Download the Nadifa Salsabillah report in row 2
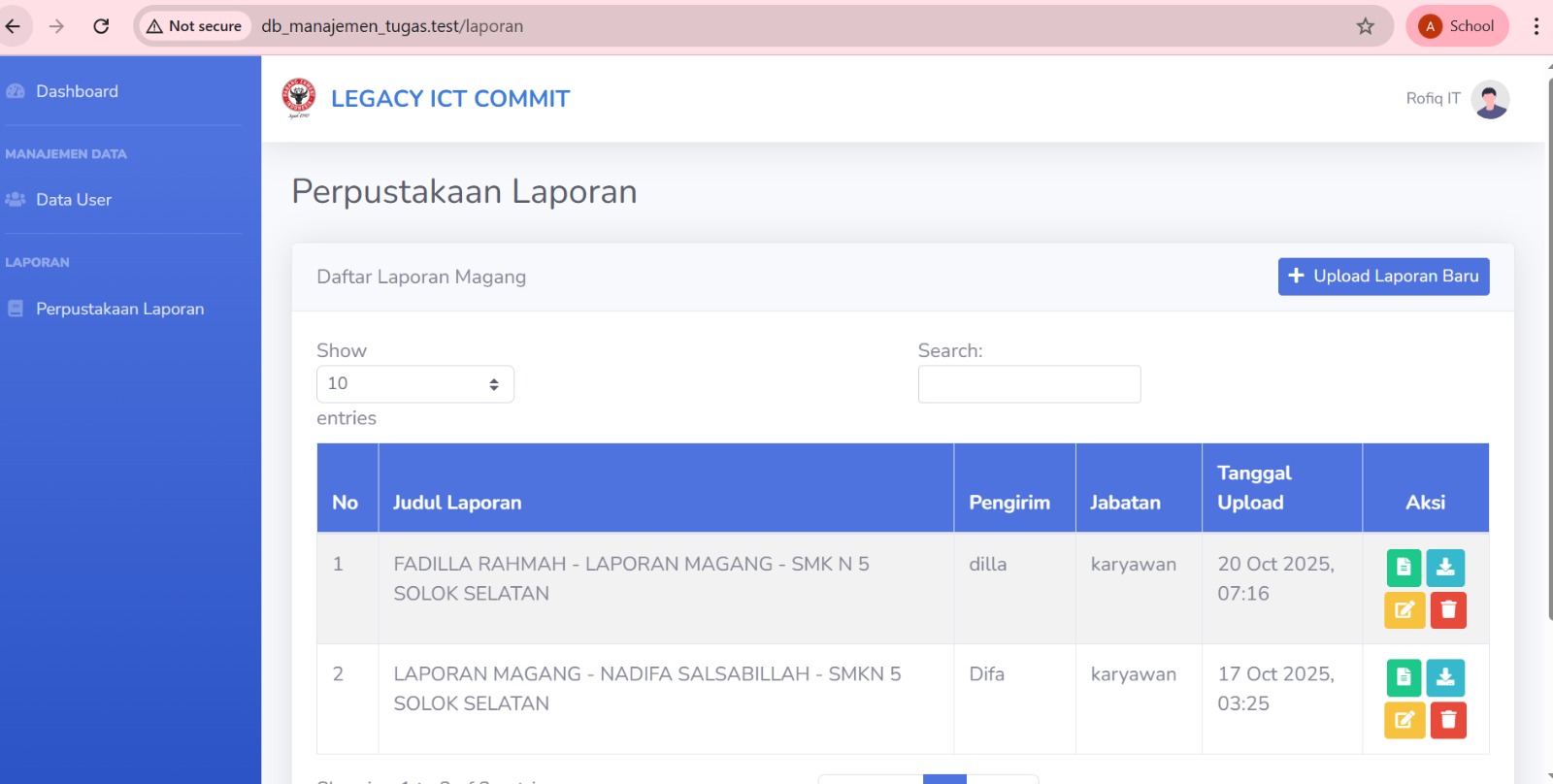The width and height of the screenshot is (1553, 784). pyautogui.click(x=1445, y=677)
